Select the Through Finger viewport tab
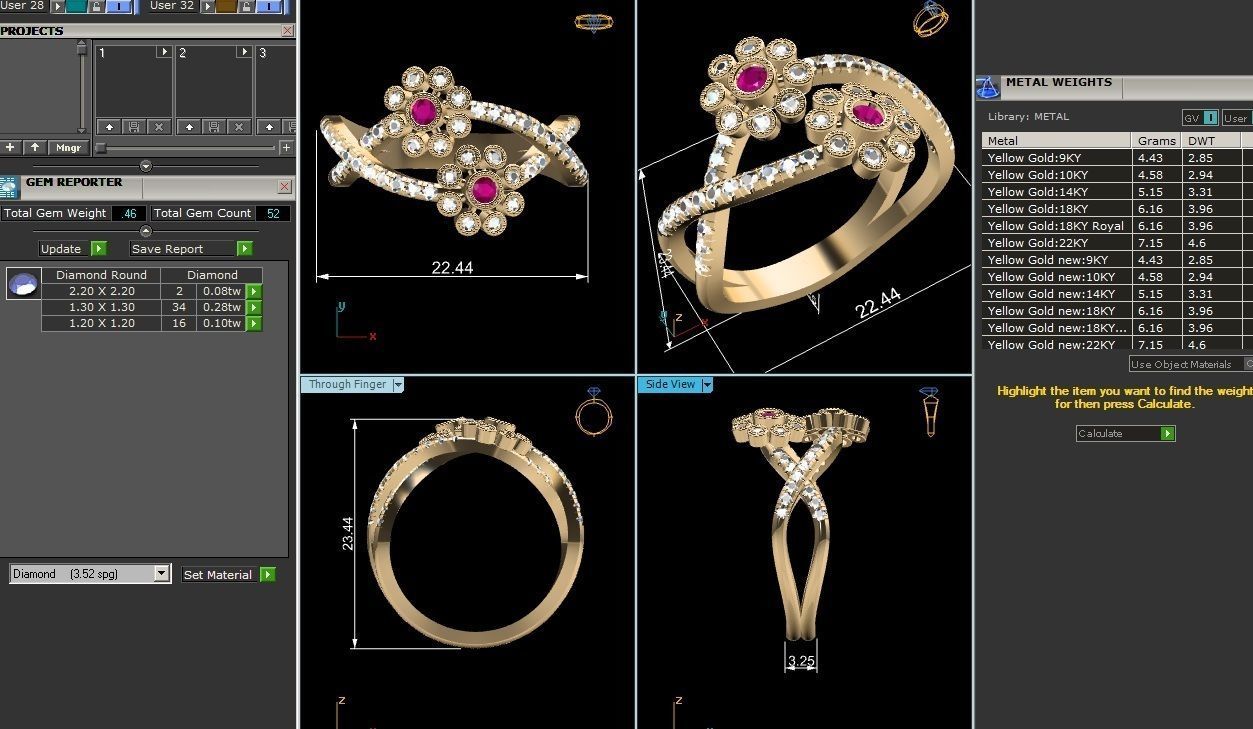 346,385
